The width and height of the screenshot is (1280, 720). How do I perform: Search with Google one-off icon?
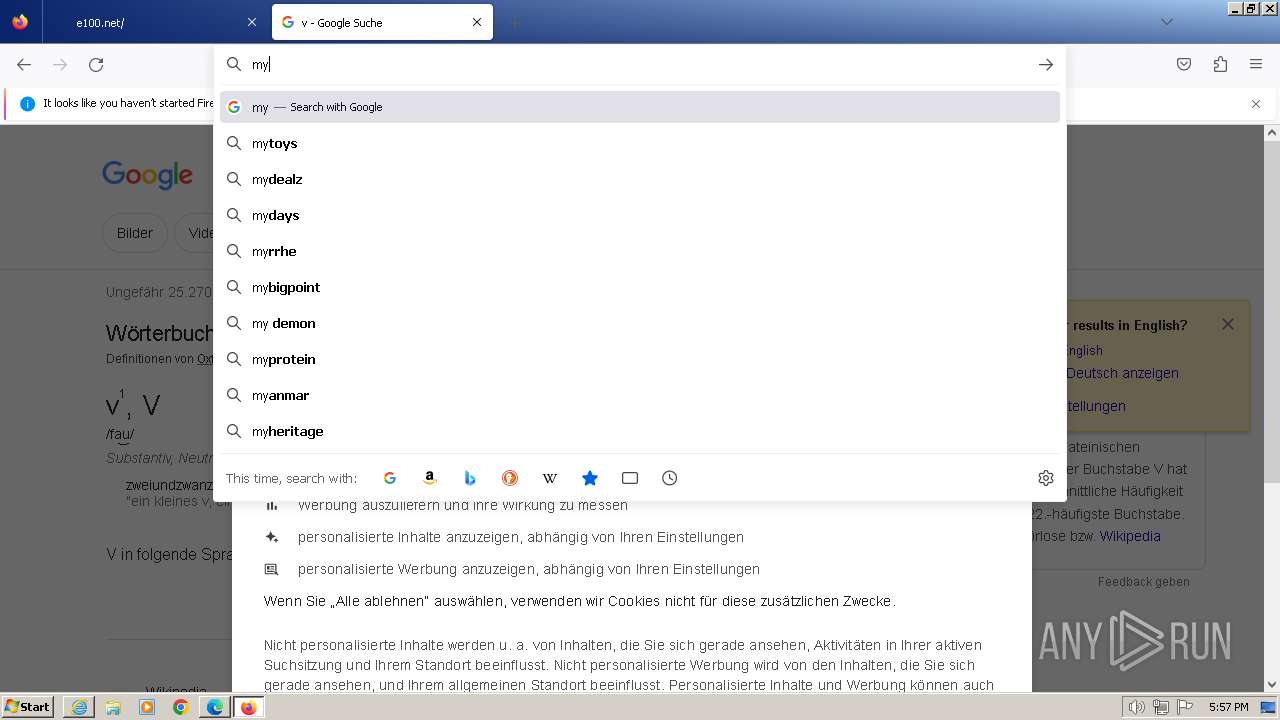pyautogui.click(x=390, y=478)
